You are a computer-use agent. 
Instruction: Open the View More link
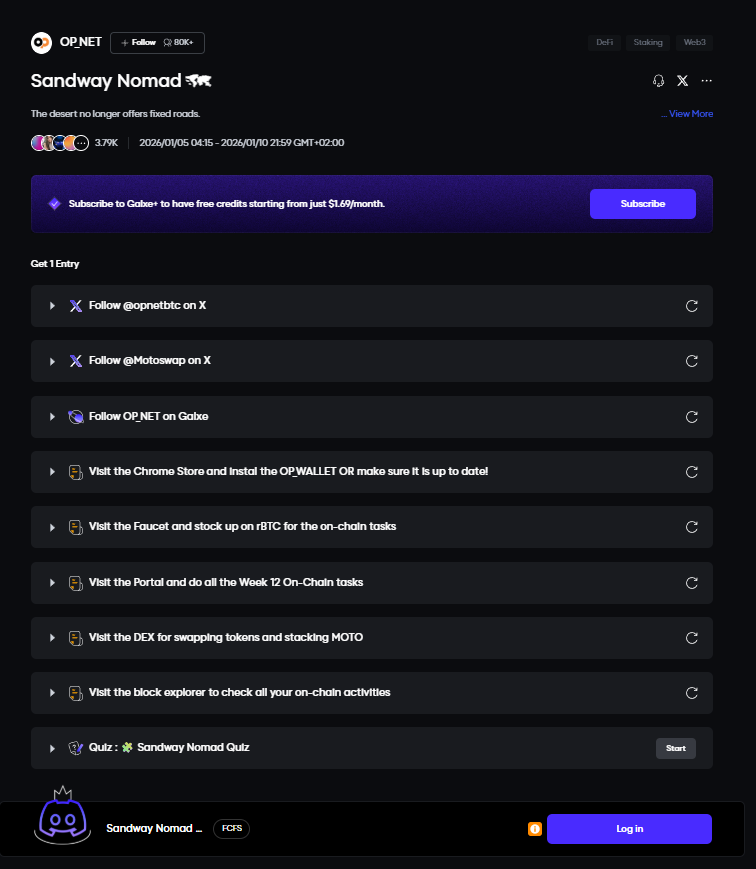tap(688, 114)
